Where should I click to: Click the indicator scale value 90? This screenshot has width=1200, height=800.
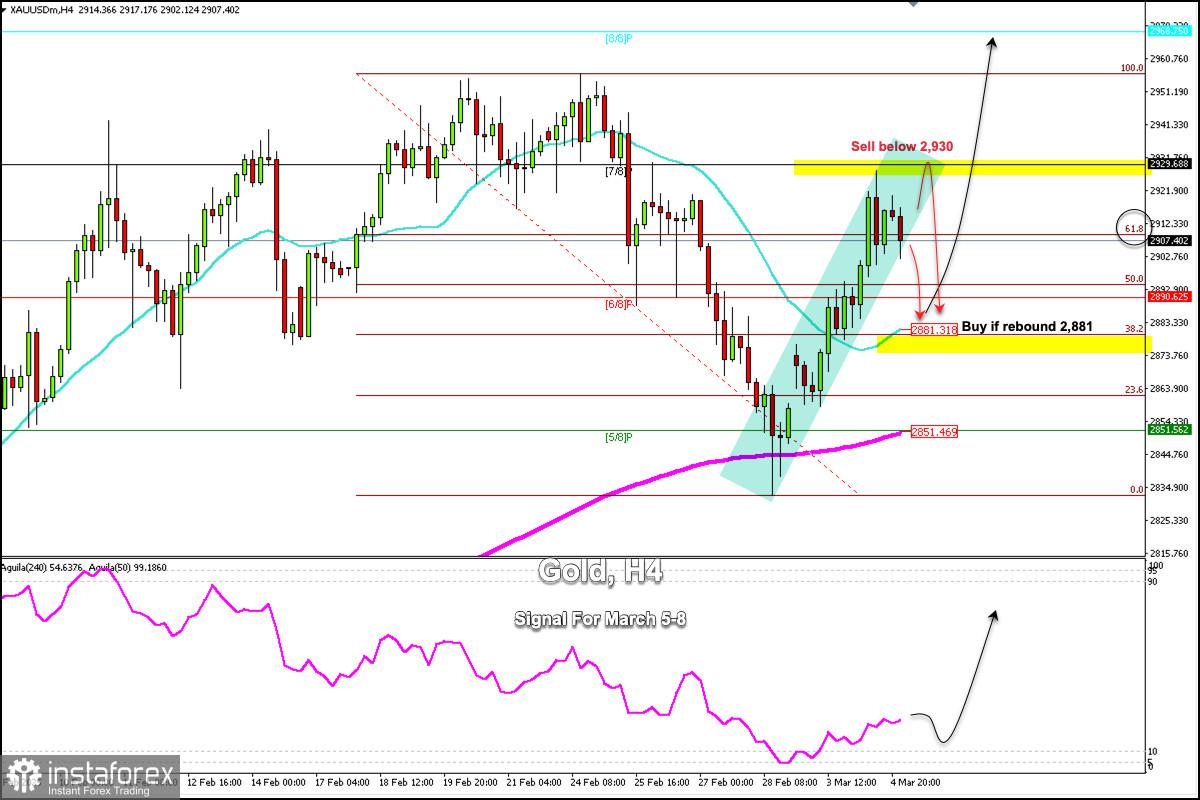(x=1154, y=580)
